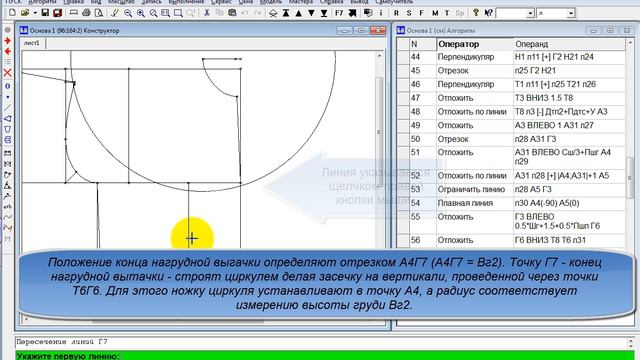Select the diagonal line tool

[x=7, y=108]
